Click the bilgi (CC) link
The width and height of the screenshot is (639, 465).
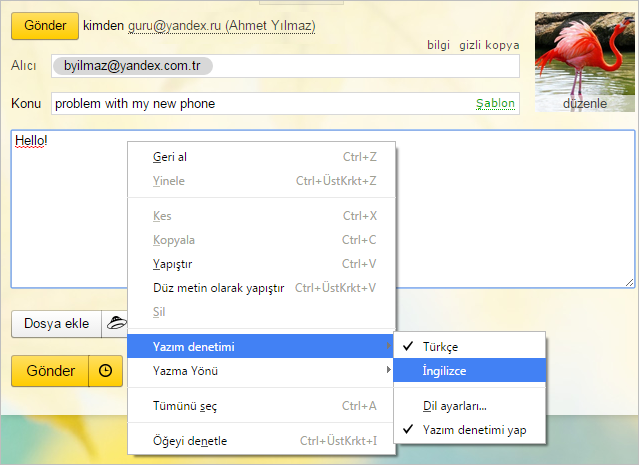pyautogui.click(x=438, y=45)
